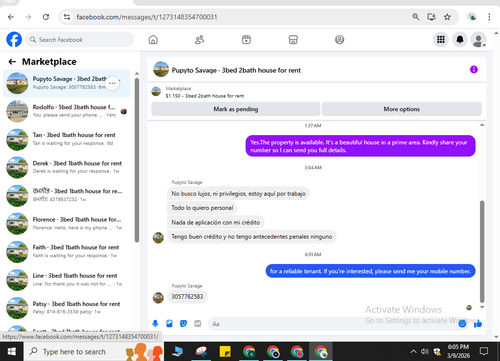
Task: Focus the Search Facebook field
Action: point(80,40)
